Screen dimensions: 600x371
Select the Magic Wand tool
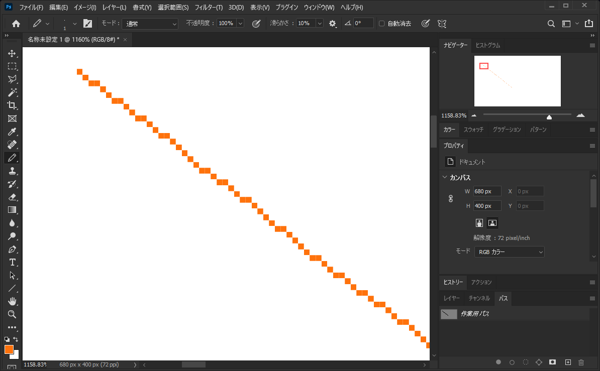point(12,92)
